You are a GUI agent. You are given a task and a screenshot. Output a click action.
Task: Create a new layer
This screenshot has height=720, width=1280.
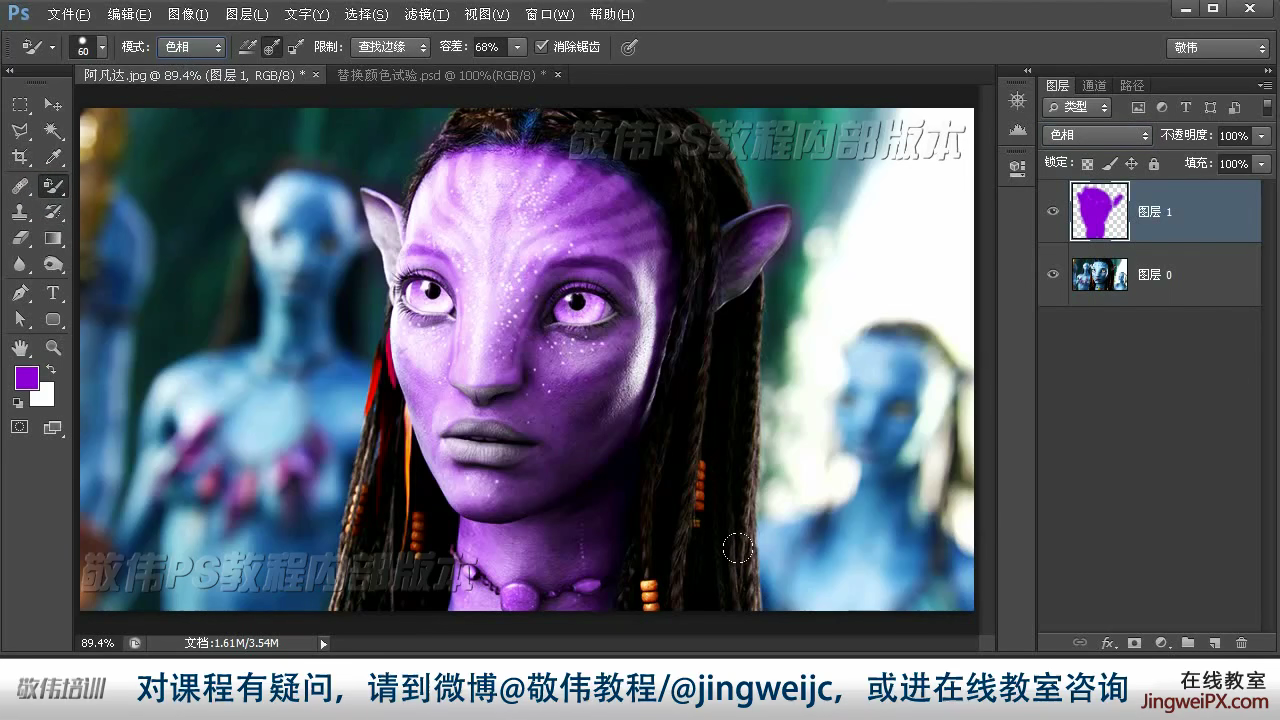click(x=1215, y=643)
